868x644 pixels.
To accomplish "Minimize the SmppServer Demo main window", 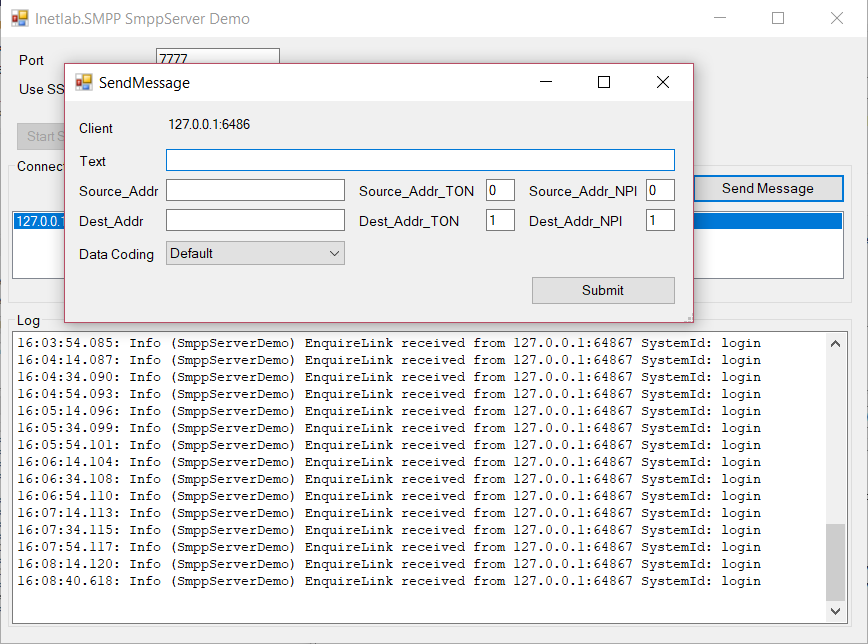I will point(720,18).
